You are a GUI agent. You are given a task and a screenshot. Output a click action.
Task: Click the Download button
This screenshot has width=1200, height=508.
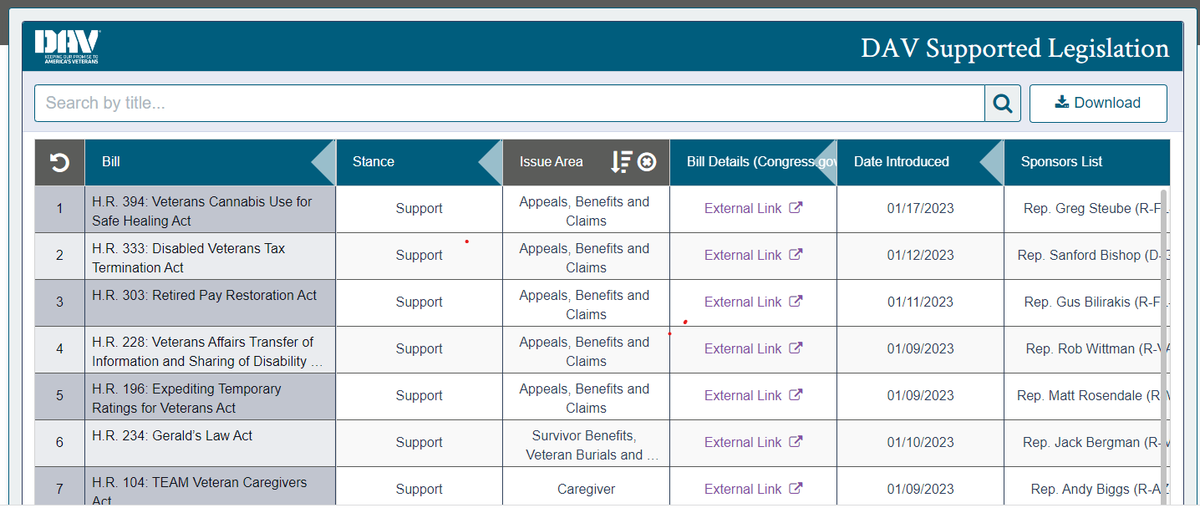tap(1098, 103)
